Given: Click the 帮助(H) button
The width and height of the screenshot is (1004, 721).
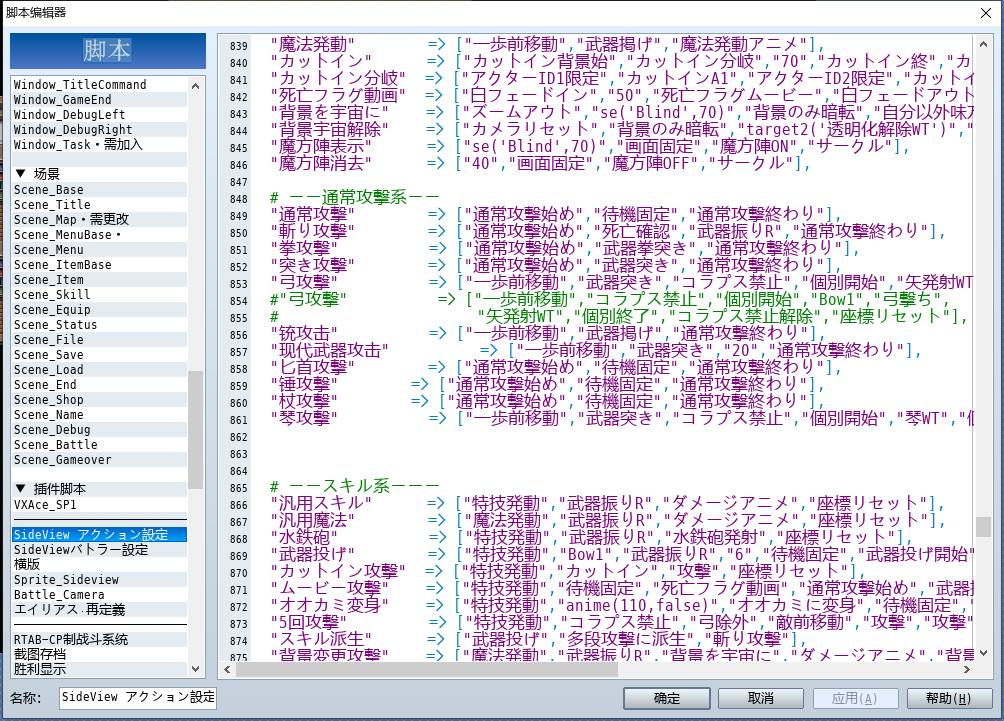Looking at the screenshot, I should coord(949,698).
